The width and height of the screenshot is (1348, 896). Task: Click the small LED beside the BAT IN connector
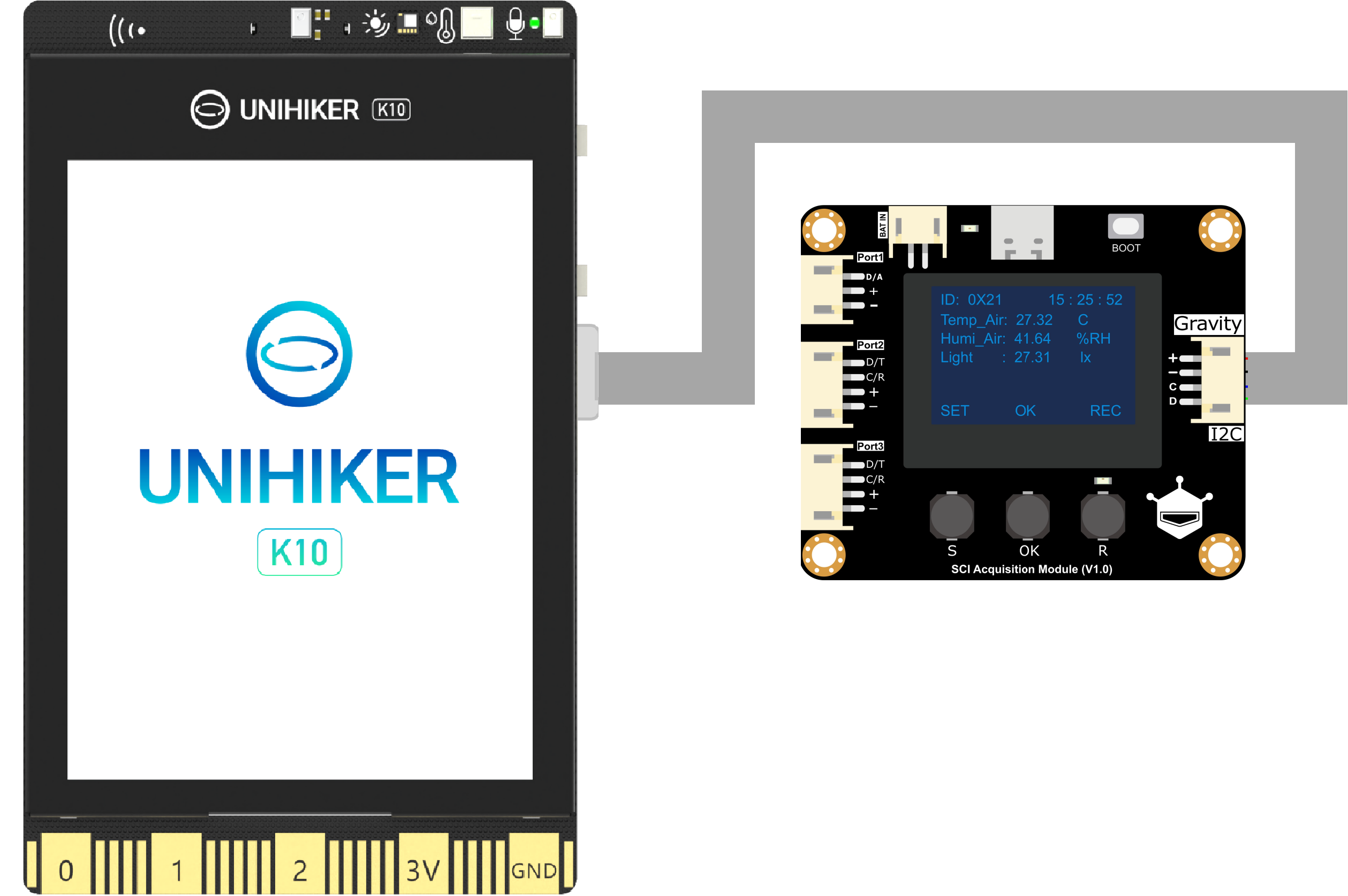[x=970, y=229]
